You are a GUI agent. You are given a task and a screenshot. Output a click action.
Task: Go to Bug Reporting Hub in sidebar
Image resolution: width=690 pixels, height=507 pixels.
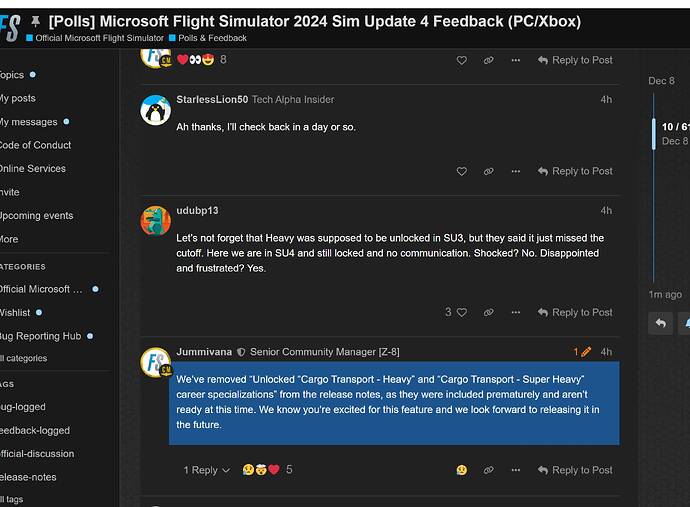(x=40, y=336)
